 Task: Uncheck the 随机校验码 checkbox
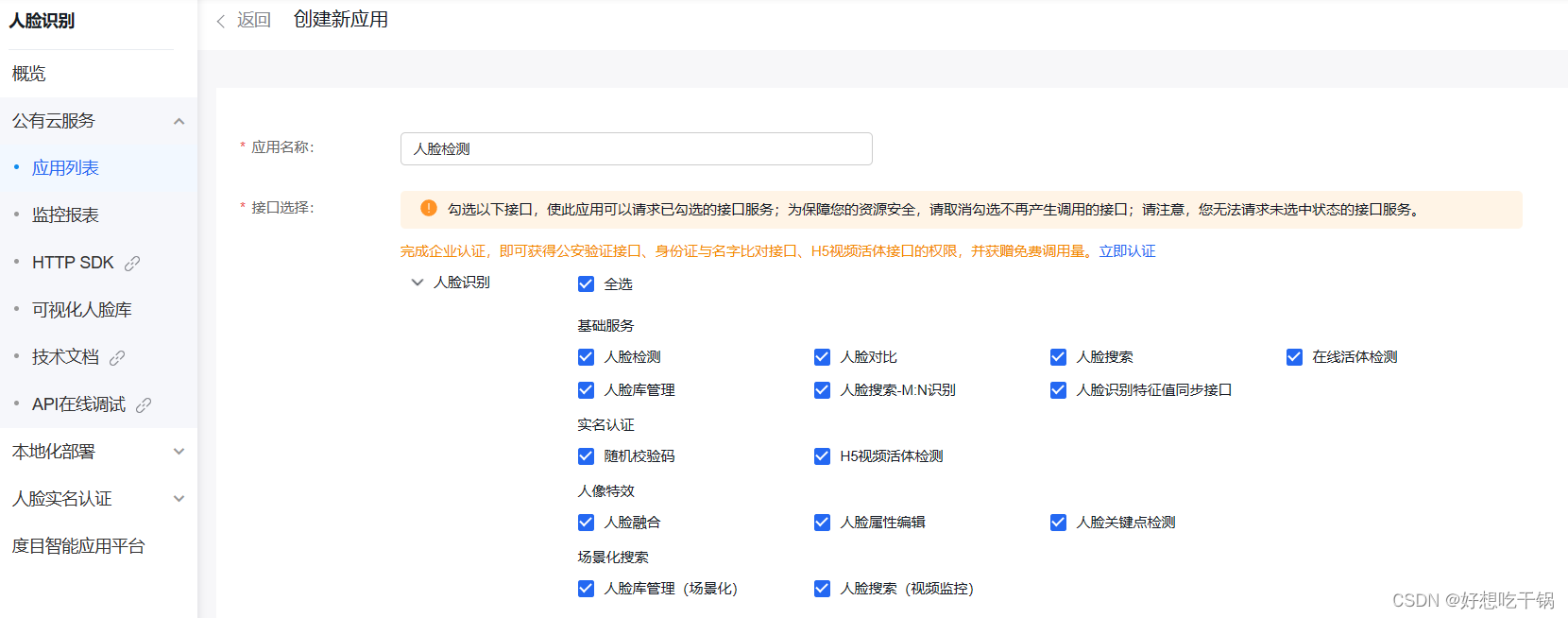(586, 455)
